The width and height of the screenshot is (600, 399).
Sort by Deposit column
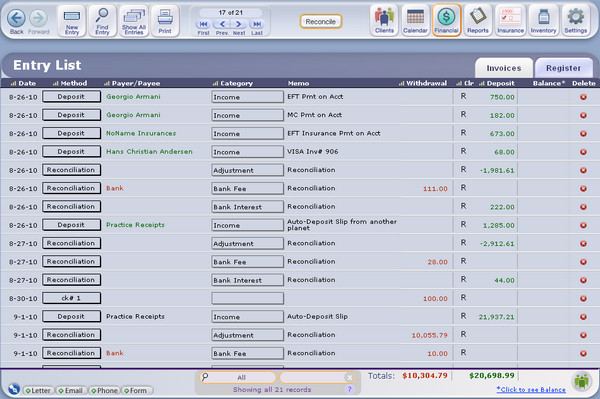click(497, 83)
